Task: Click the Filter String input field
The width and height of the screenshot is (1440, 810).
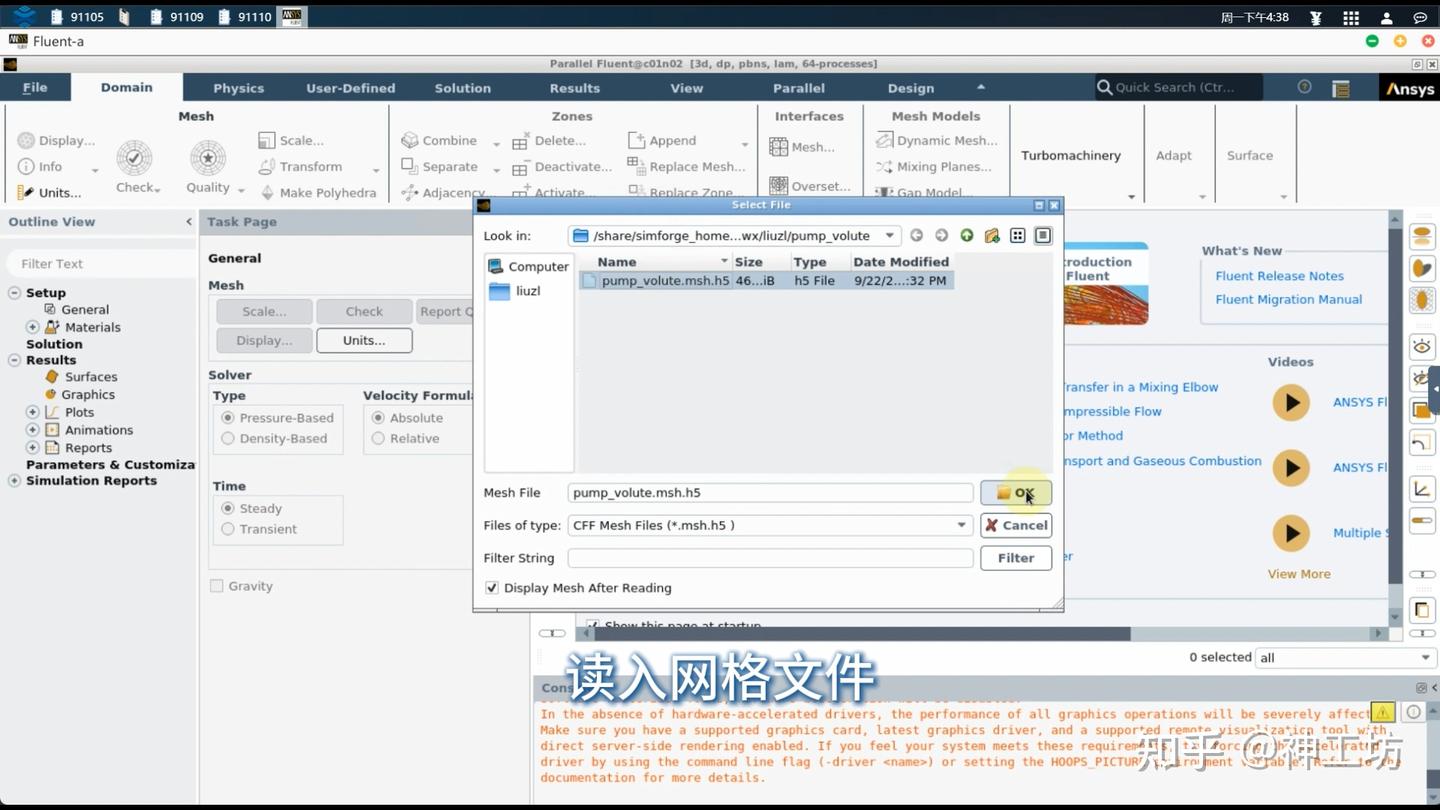Action: pyautogui.click(x=770, y=558)
